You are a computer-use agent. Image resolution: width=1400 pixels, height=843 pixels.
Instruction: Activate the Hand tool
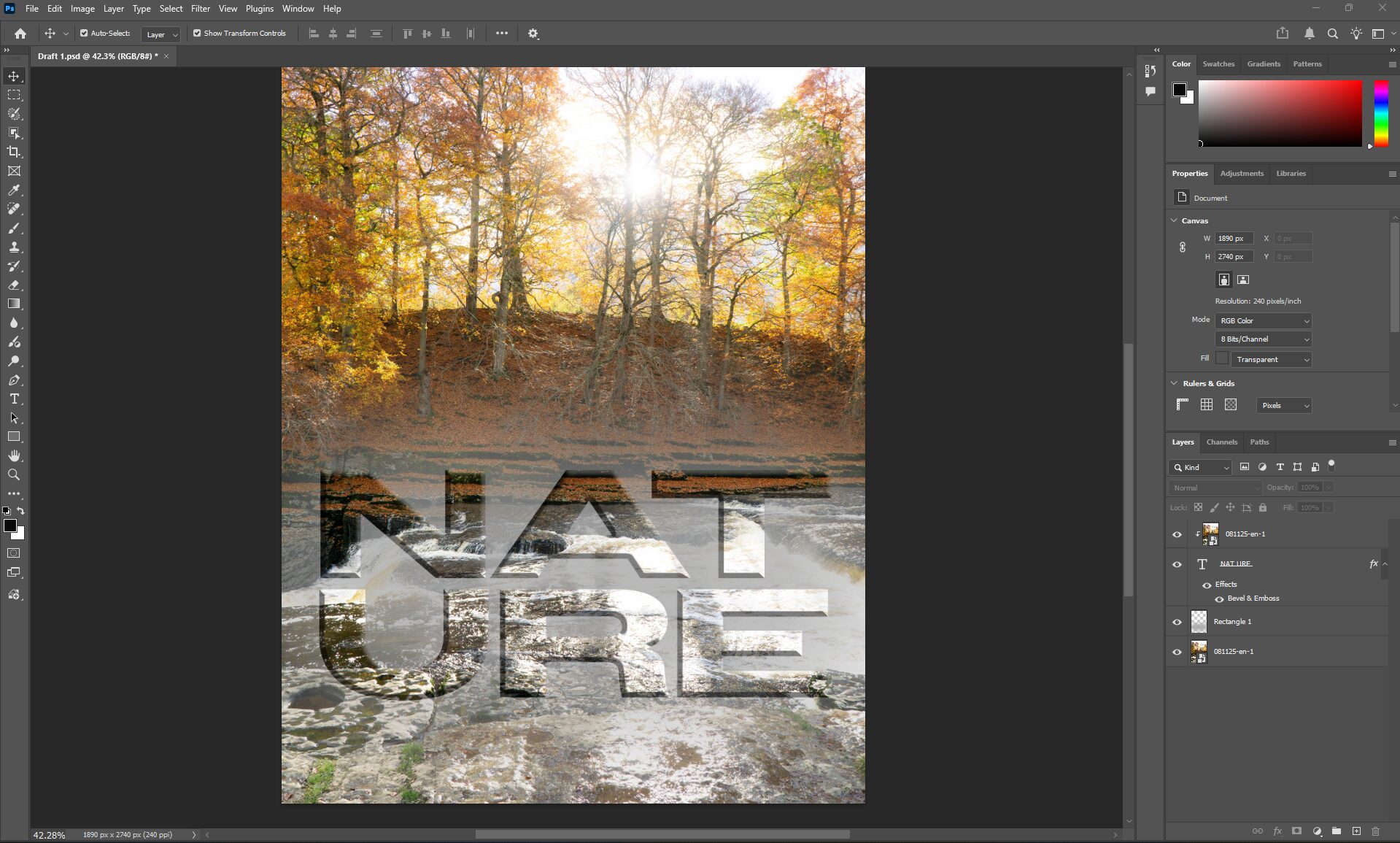click(x=14, y=455)
